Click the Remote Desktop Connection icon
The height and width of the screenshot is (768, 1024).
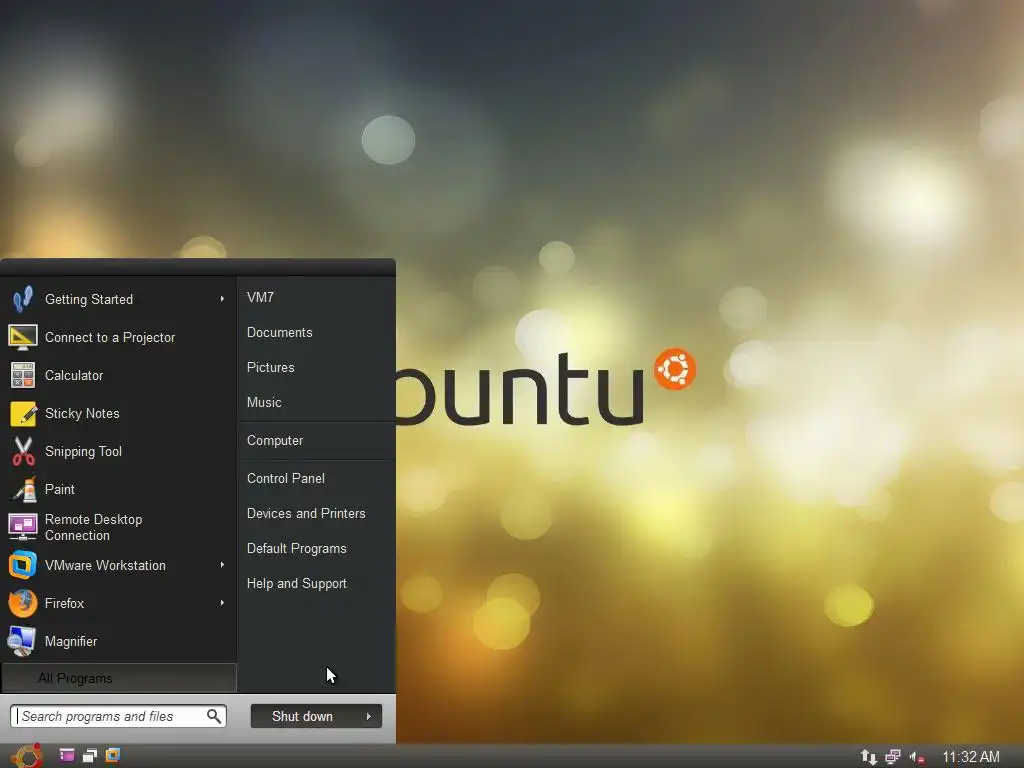click(x=23, y=527)
